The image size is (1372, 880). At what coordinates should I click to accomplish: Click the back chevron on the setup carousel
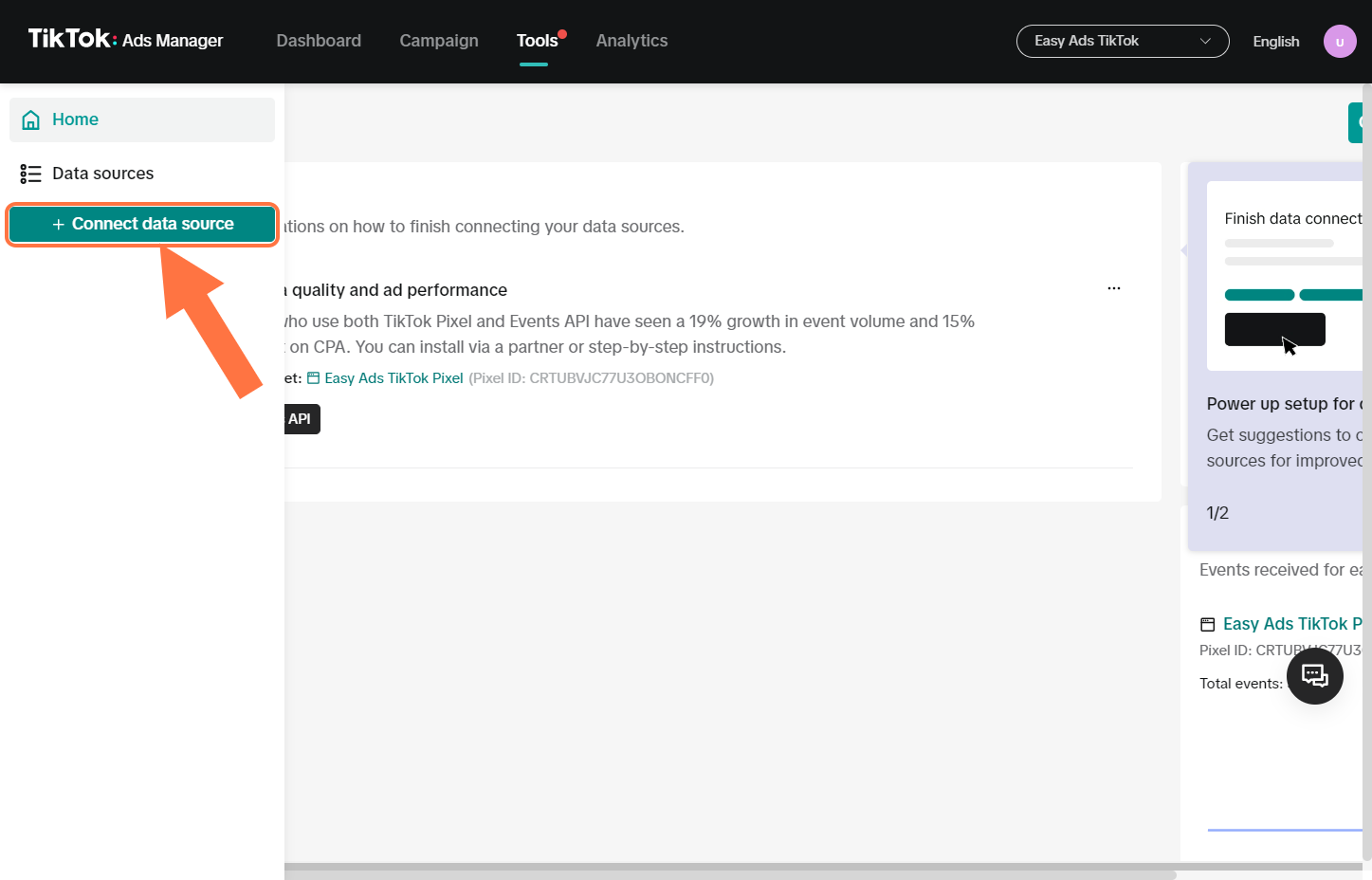tap(1183, 251)
